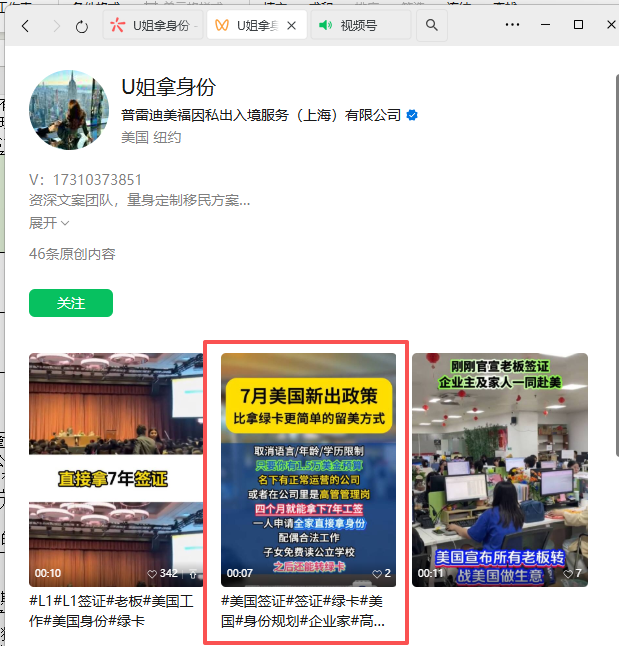This screenshot has height=646, width=619.
Task: Click the vertical scrollbar on the right
Action: tap(617, 265)
